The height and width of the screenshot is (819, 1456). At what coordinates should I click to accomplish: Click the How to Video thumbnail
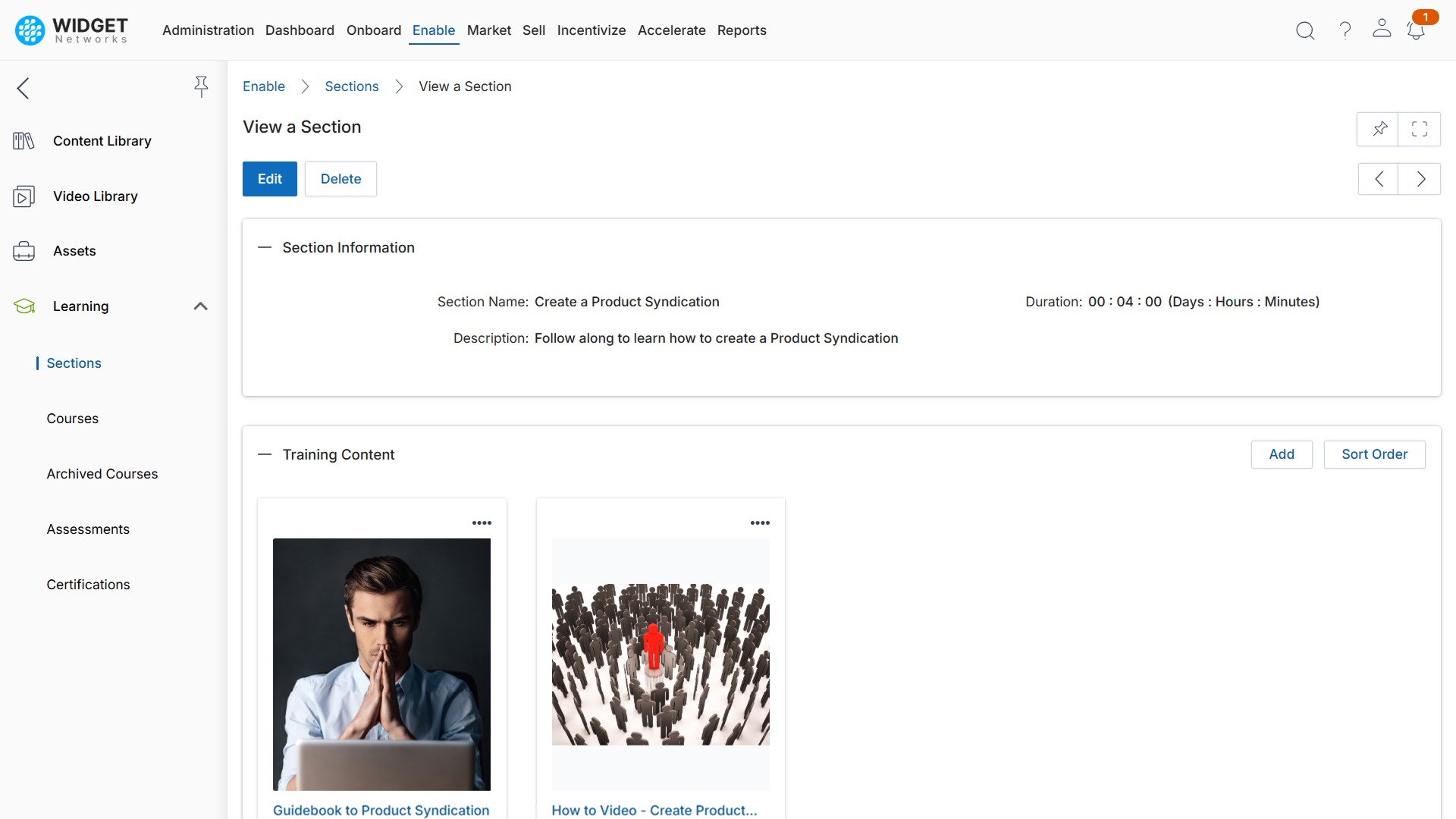click(660, 665)
